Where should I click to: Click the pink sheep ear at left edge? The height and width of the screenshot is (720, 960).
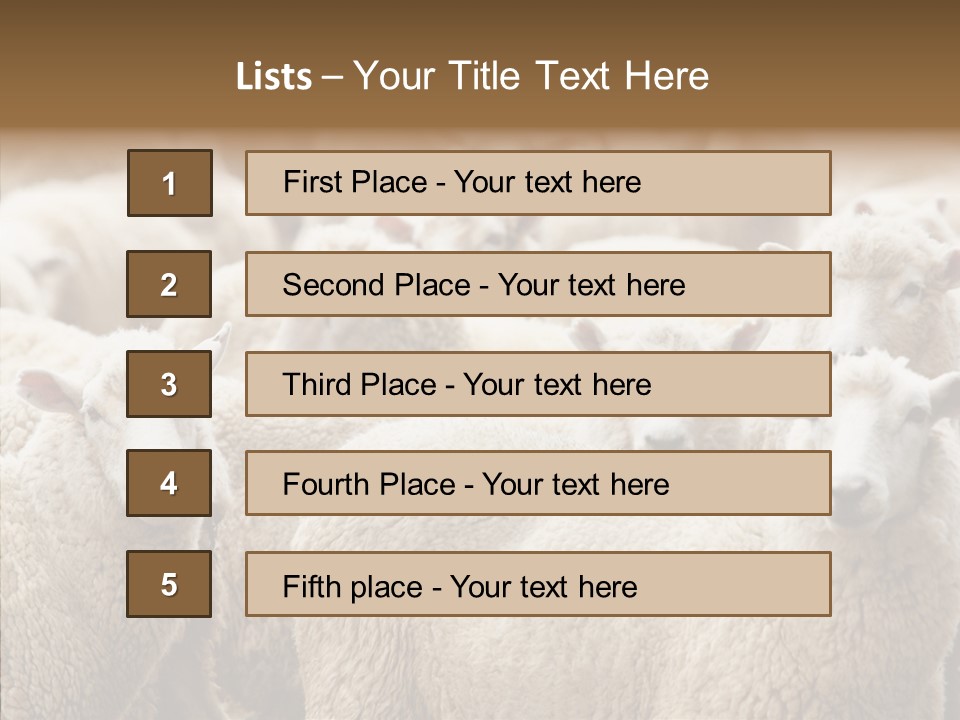tap(40, 388)
